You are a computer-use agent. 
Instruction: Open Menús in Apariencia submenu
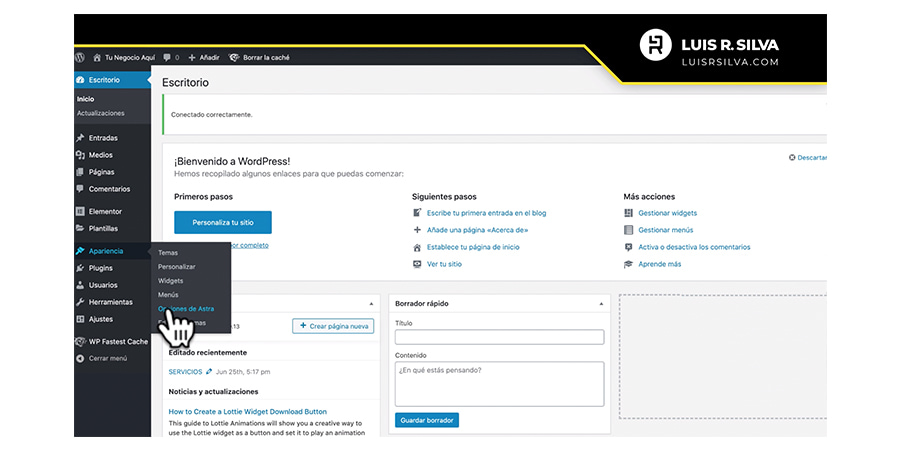click(x=168, y=294)
